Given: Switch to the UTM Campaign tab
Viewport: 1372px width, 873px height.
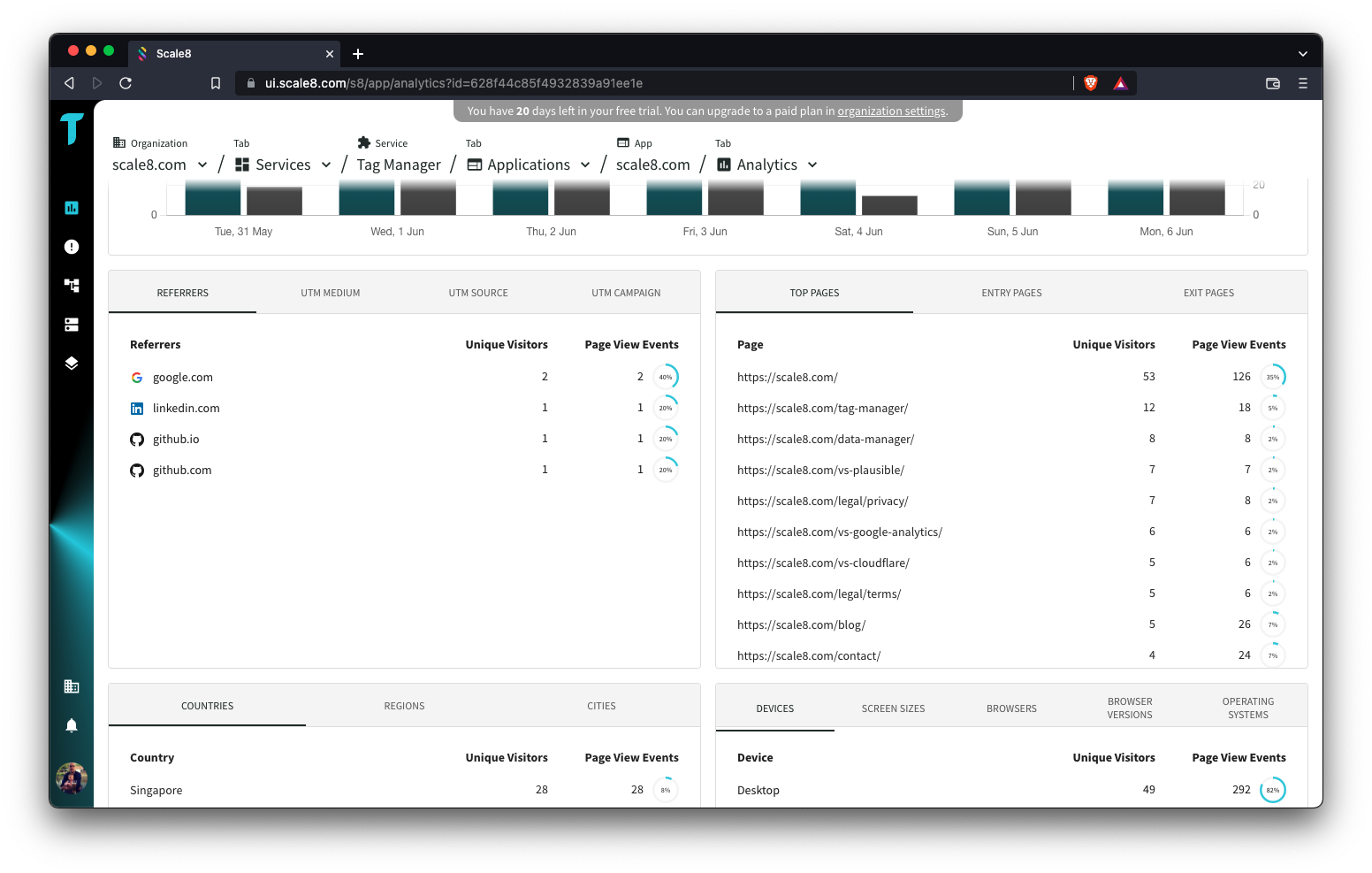Looking at the screenshot, I should point(626,293).
